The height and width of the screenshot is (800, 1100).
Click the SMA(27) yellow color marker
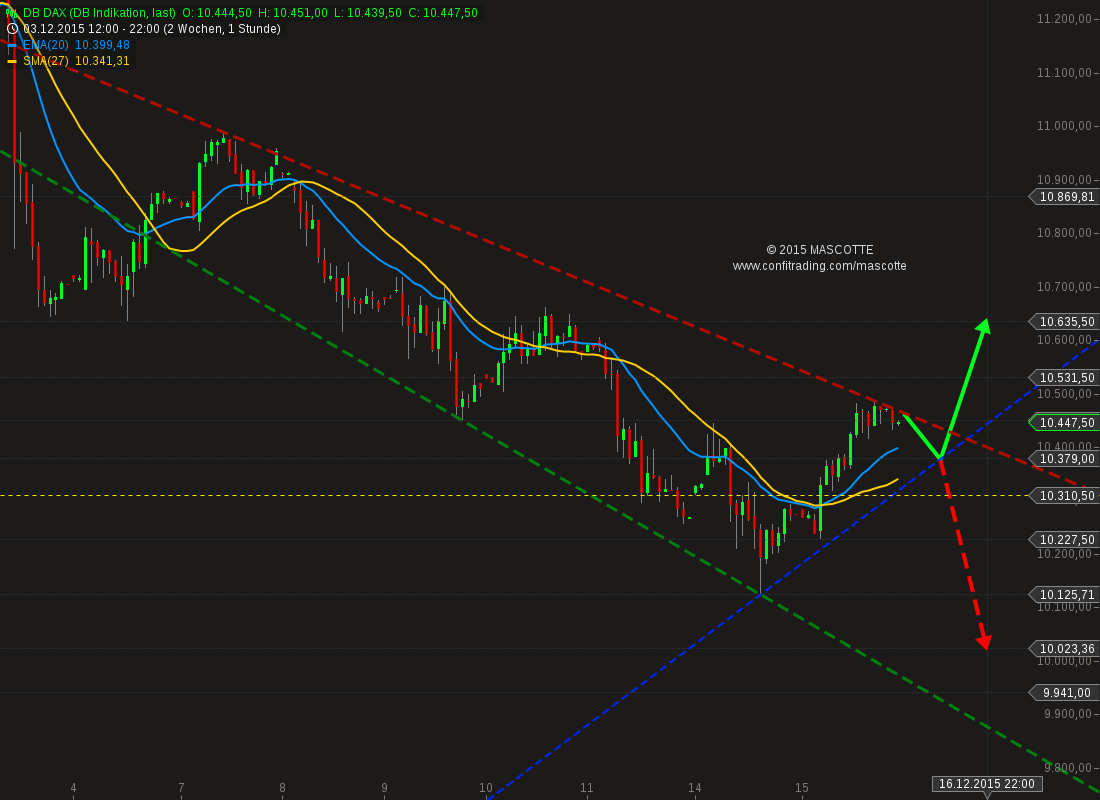(12, 61)
